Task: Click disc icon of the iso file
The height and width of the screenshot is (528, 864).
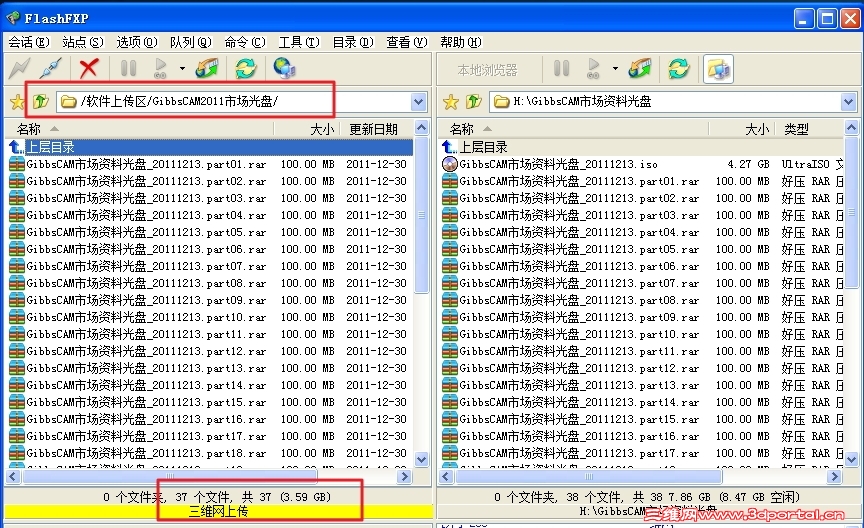Action: point(450,164)
